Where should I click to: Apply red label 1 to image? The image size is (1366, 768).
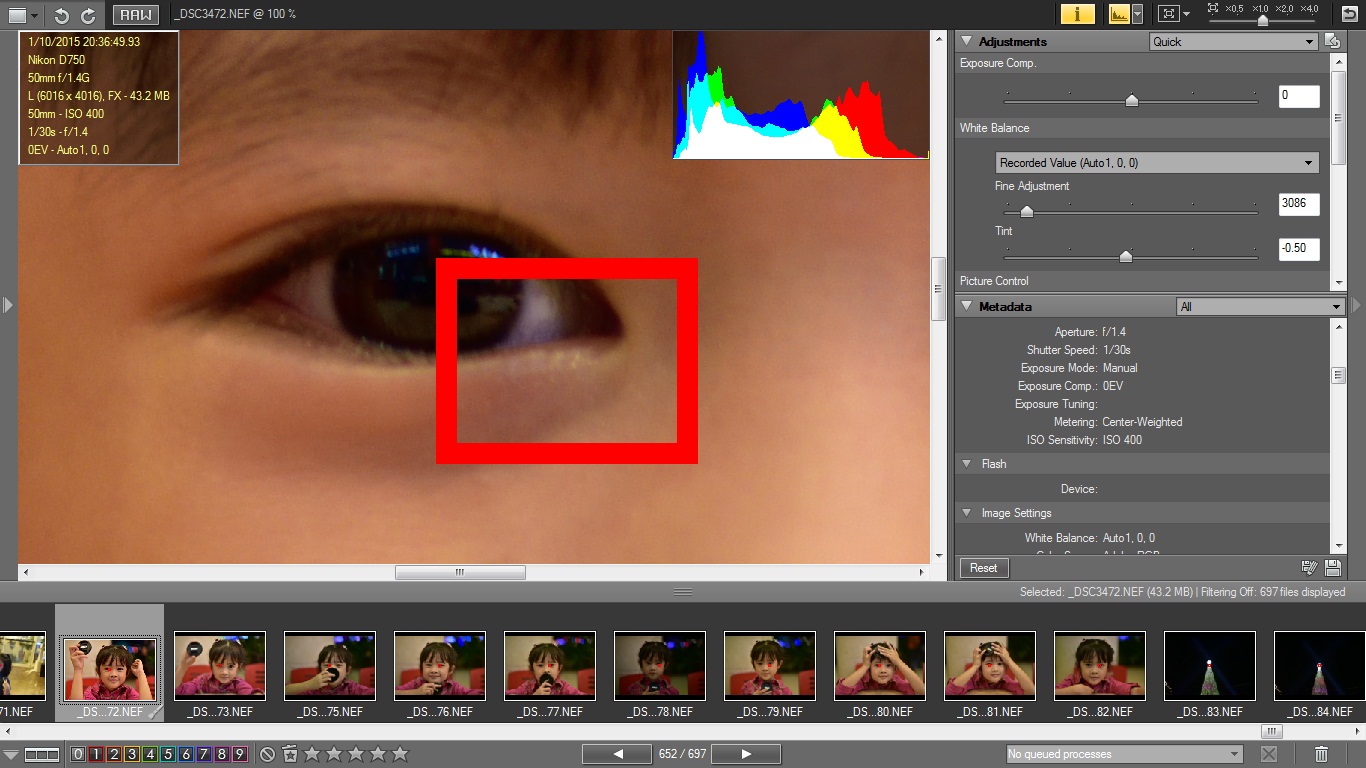[x=96, y=754]
